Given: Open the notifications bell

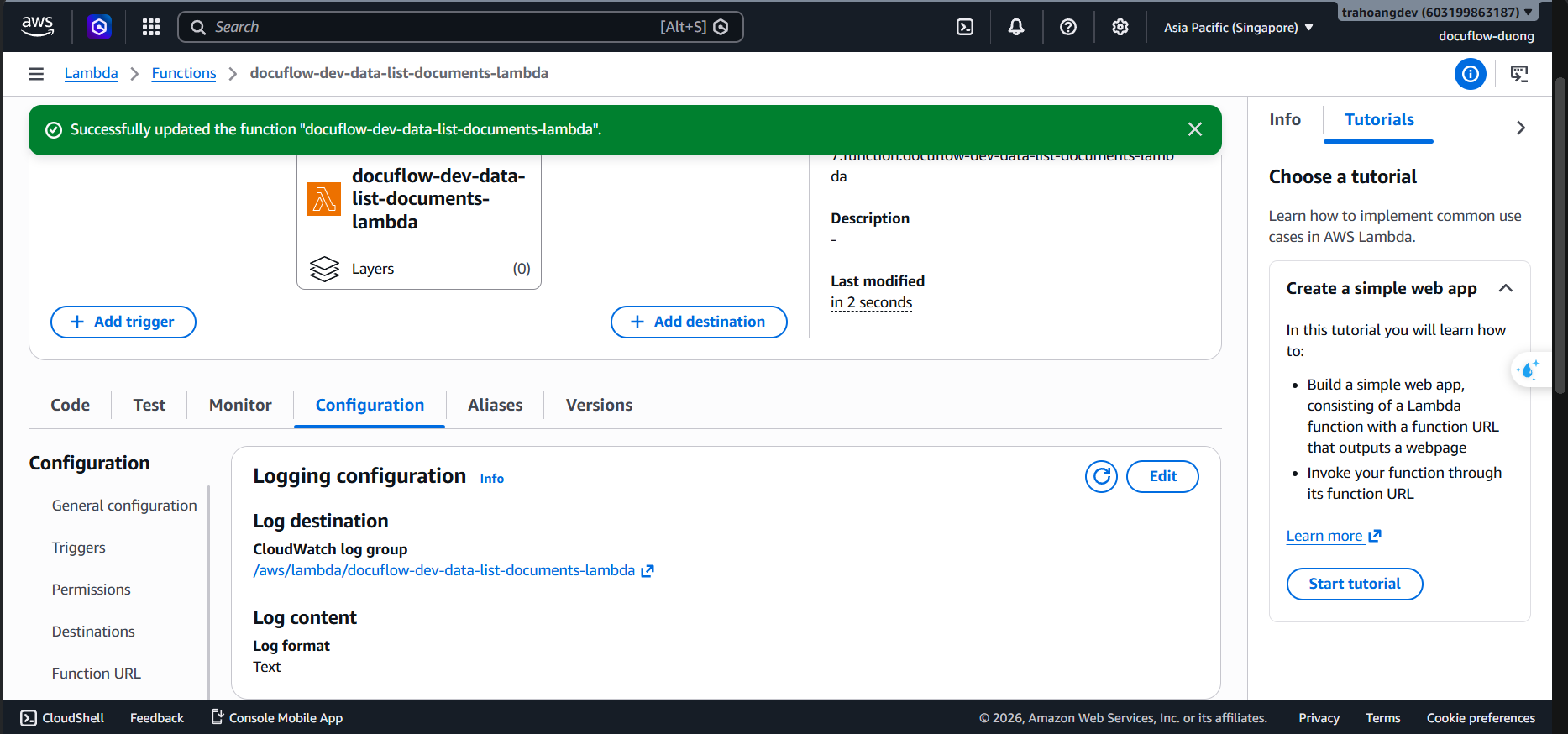Looking at the screenshot, I should point(1016,27).
